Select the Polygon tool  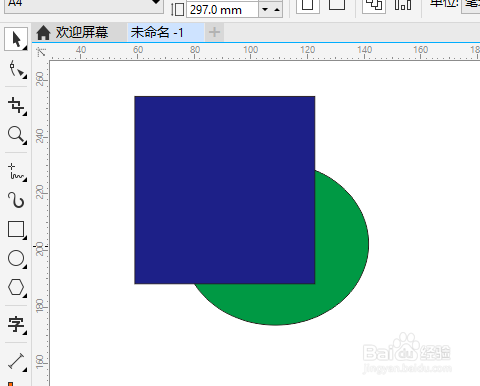click(17, 287)
